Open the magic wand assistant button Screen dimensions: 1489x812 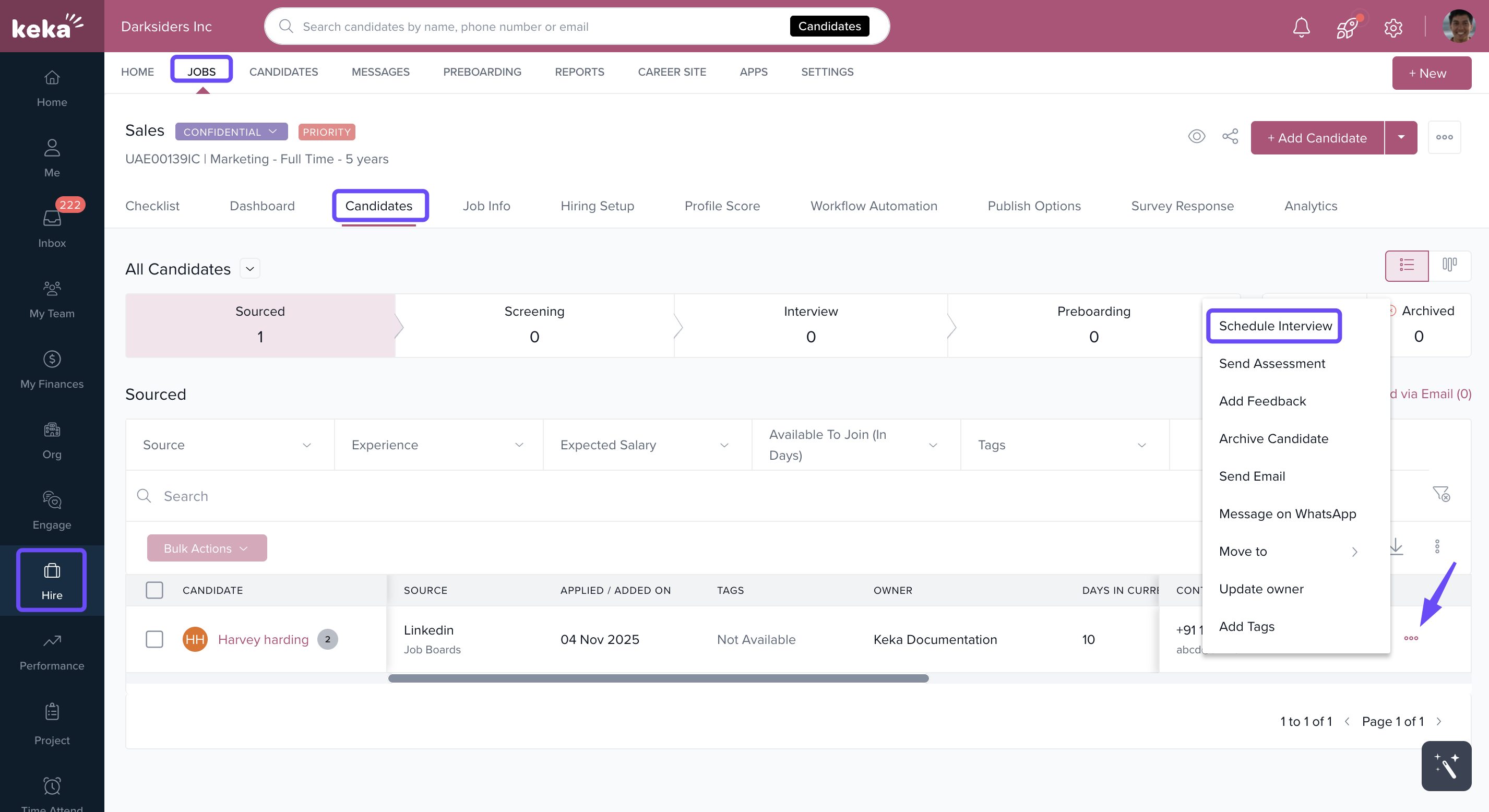pyautogui.click(x=1446, y=766)
